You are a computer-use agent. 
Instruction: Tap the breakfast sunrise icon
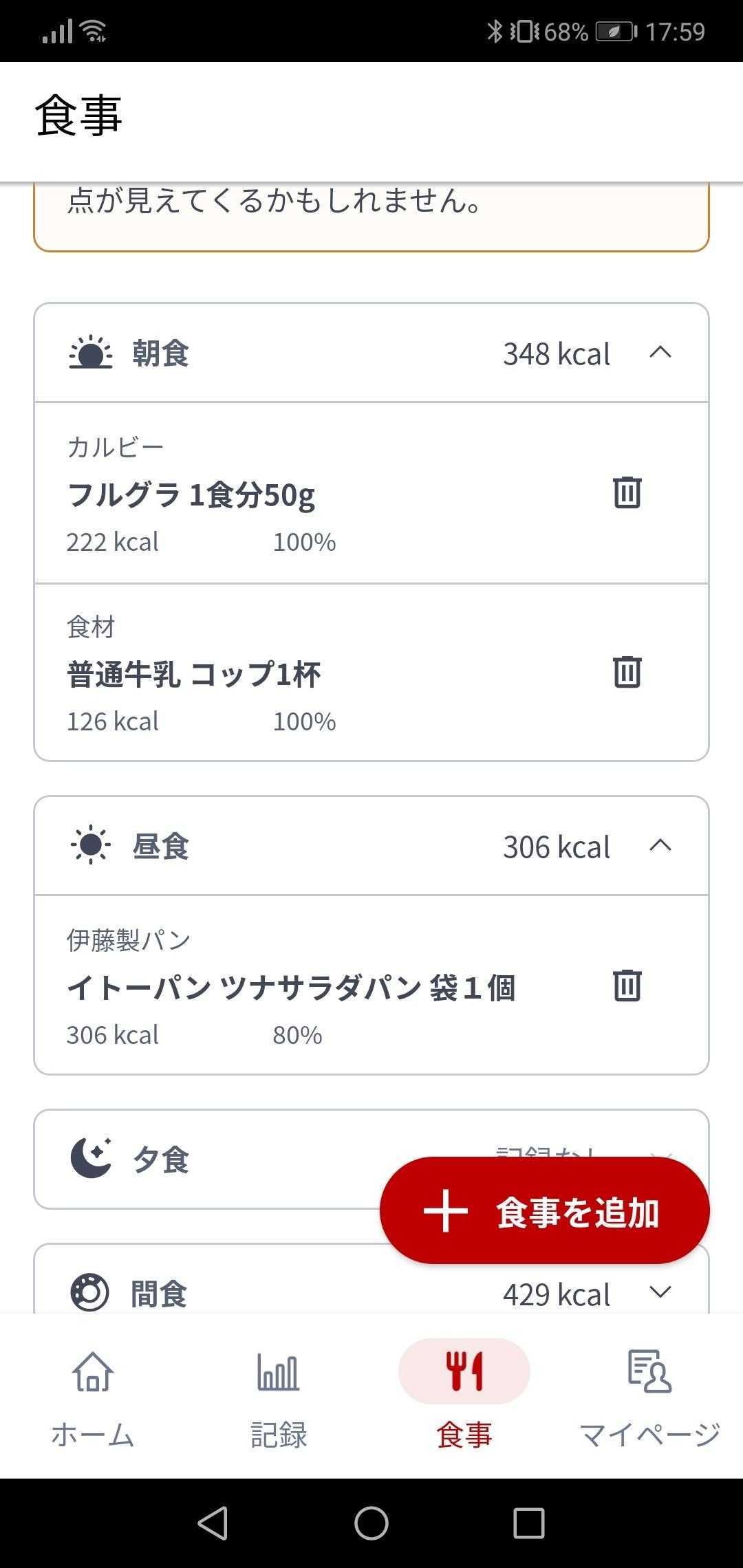pyautogui.click(x=91, y=353)
